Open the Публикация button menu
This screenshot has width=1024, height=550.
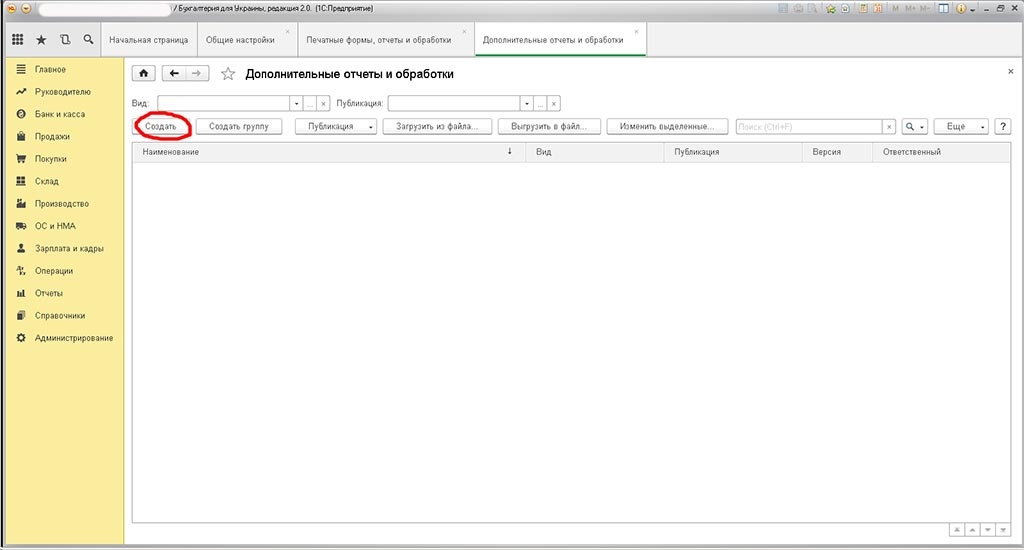click(336, 127)
